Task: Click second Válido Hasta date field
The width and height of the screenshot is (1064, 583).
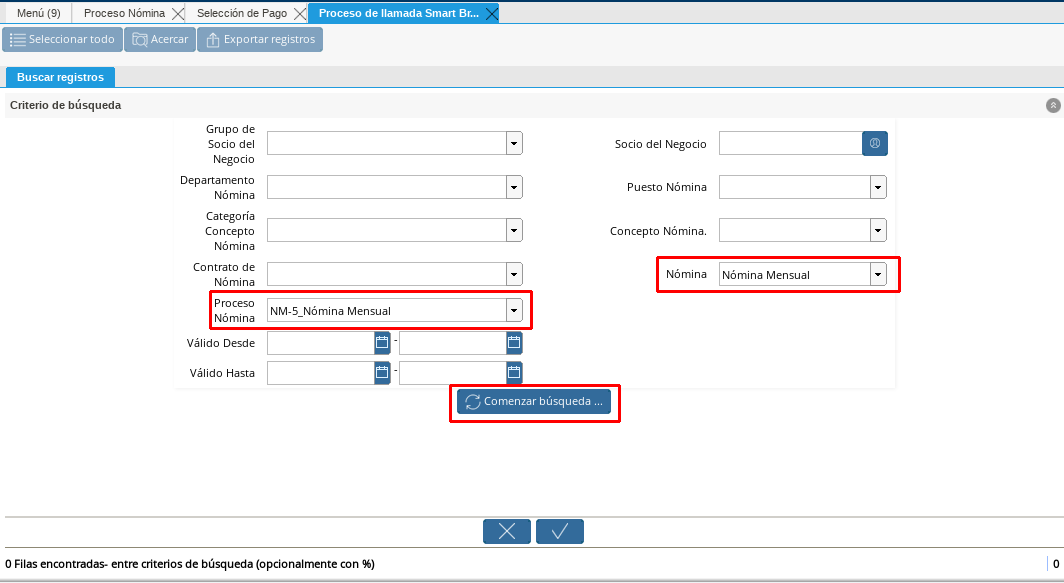Action: point(453,373)
